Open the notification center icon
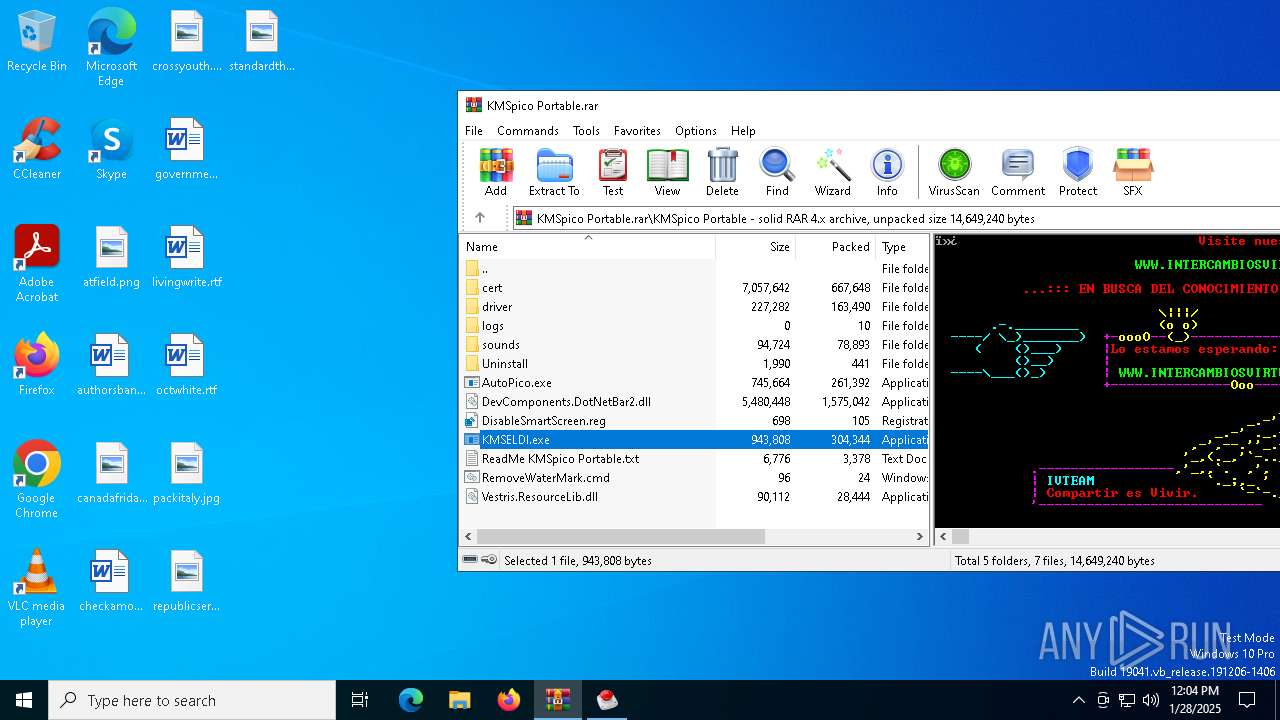The height and width of the screenshot is (720, 1280). pos(1247,700)
